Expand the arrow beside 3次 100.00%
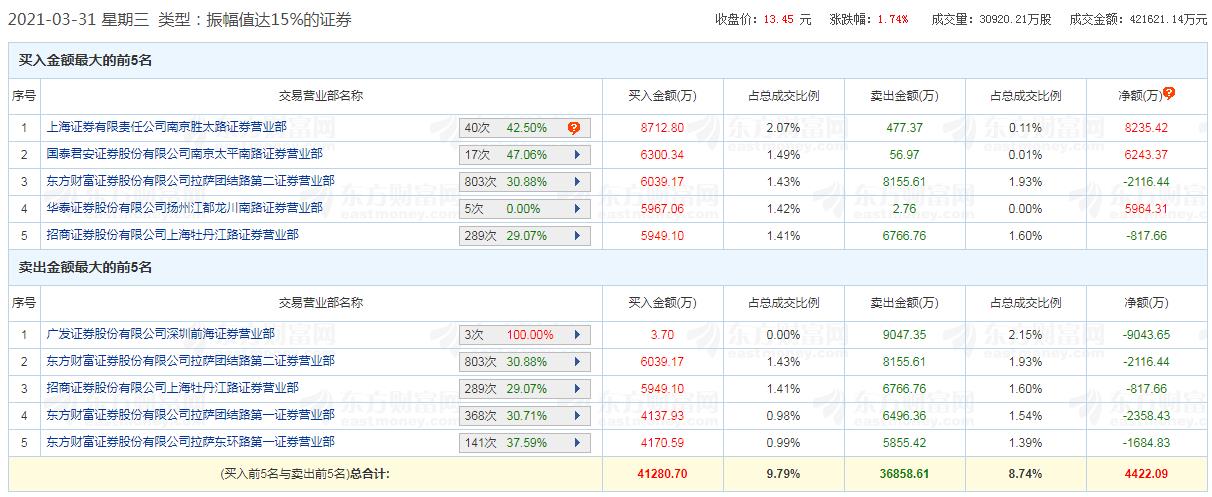Screen dimensions: 1212x497 pyautogui.click(x=577, y=335)
